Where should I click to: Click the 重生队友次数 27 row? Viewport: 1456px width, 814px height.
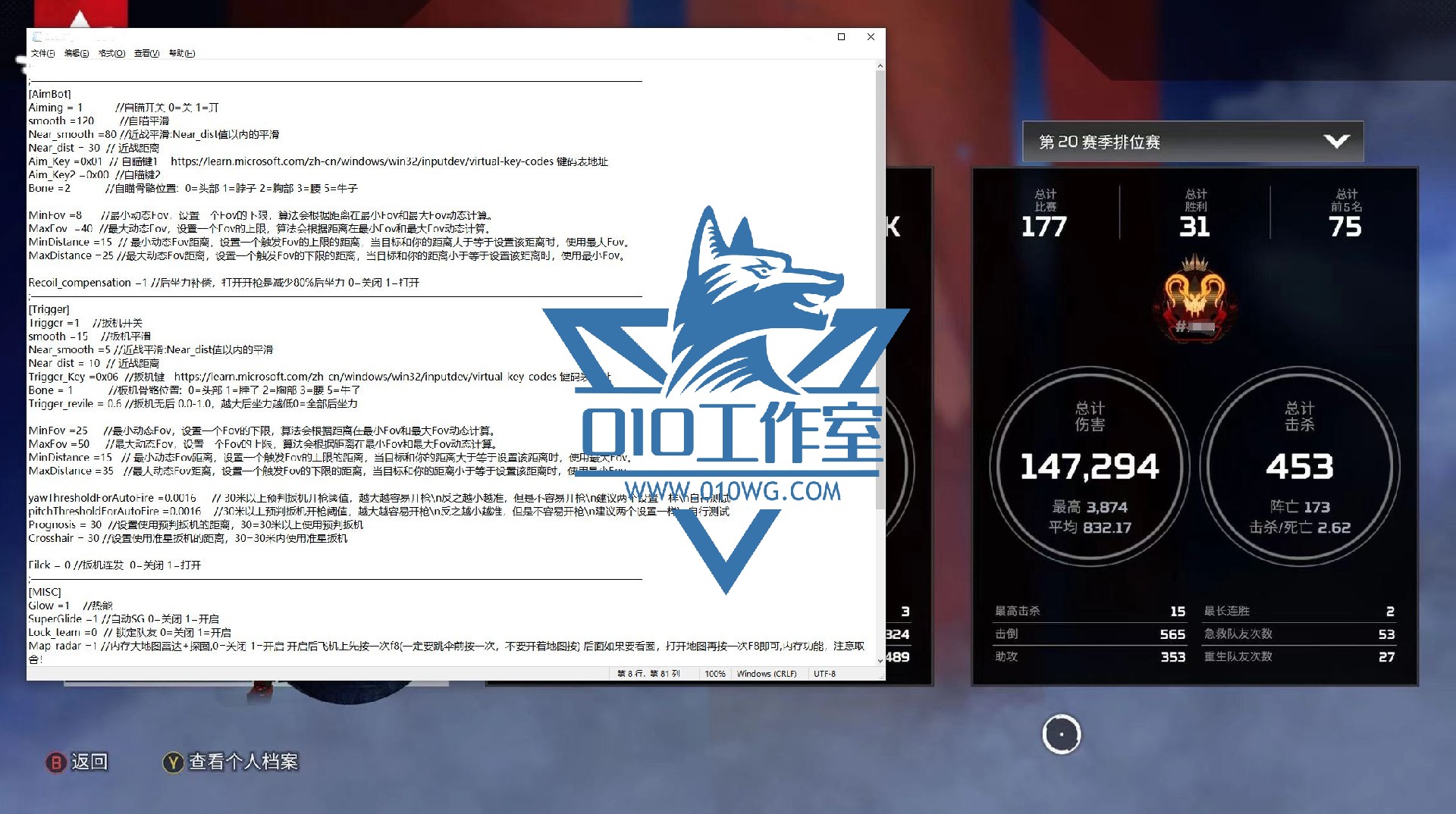click(1299, 656)
